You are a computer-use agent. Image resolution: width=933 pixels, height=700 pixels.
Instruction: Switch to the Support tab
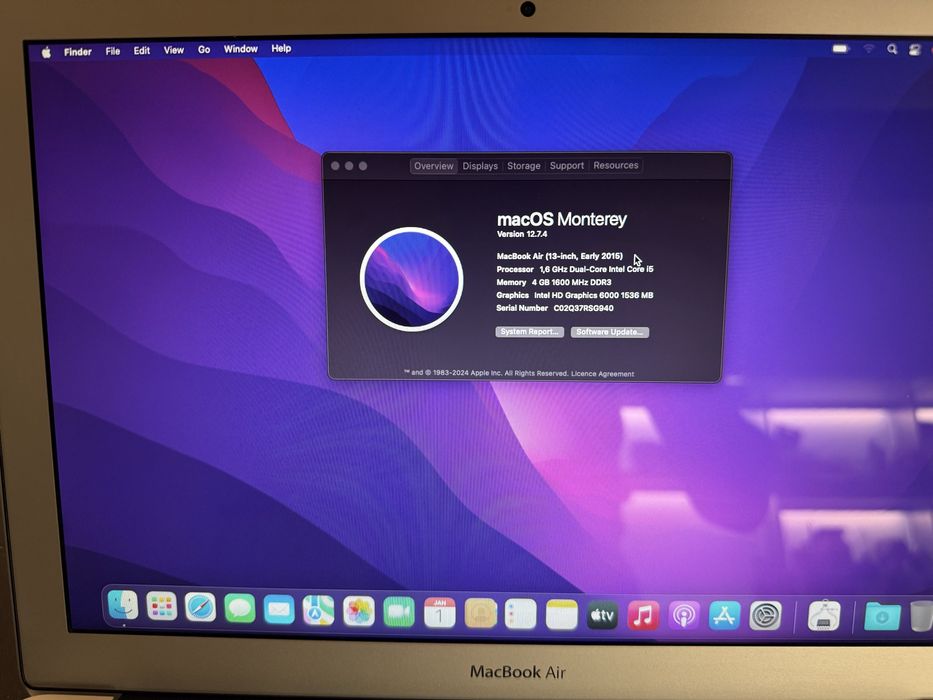coord(566,165)
